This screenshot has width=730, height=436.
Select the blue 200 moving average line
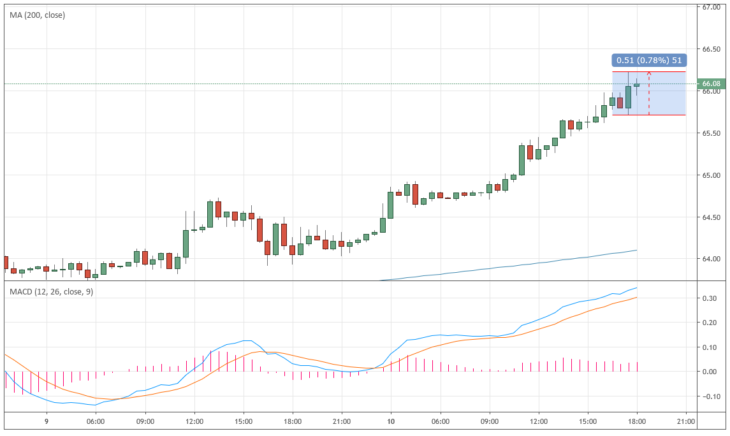[508, 266]
